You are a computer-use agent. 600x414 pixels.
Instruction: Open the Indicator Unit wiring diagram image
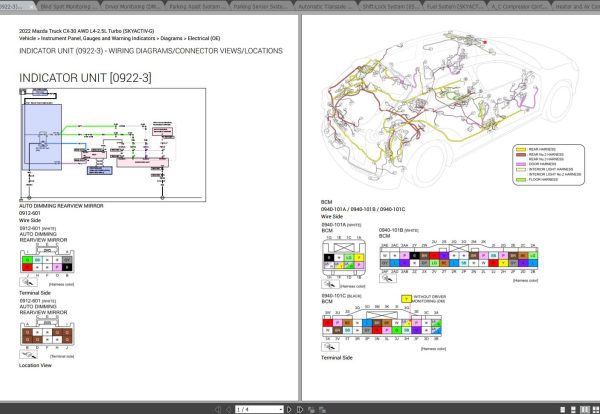(112, 145)
